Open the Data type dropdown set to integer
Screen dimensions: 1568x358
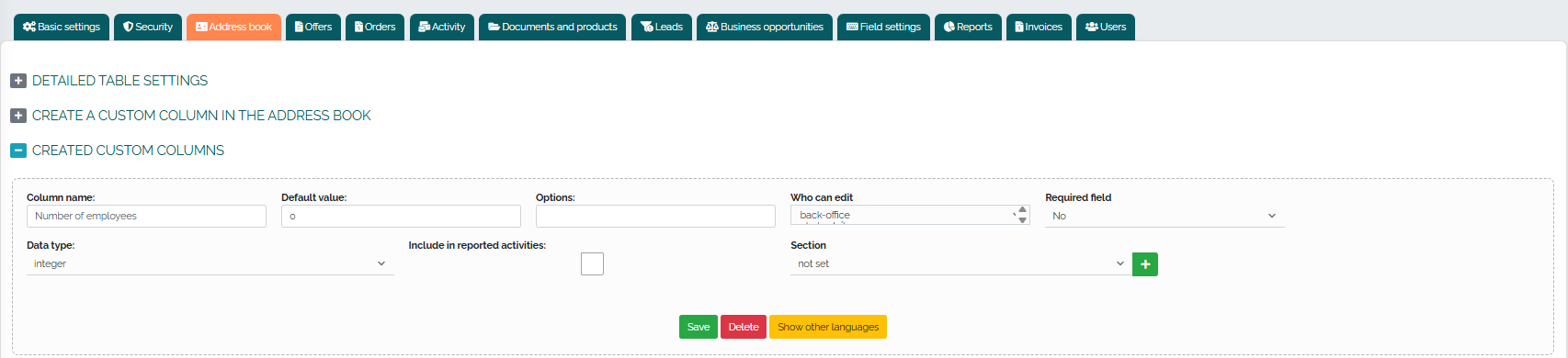(x=210, y=263)
